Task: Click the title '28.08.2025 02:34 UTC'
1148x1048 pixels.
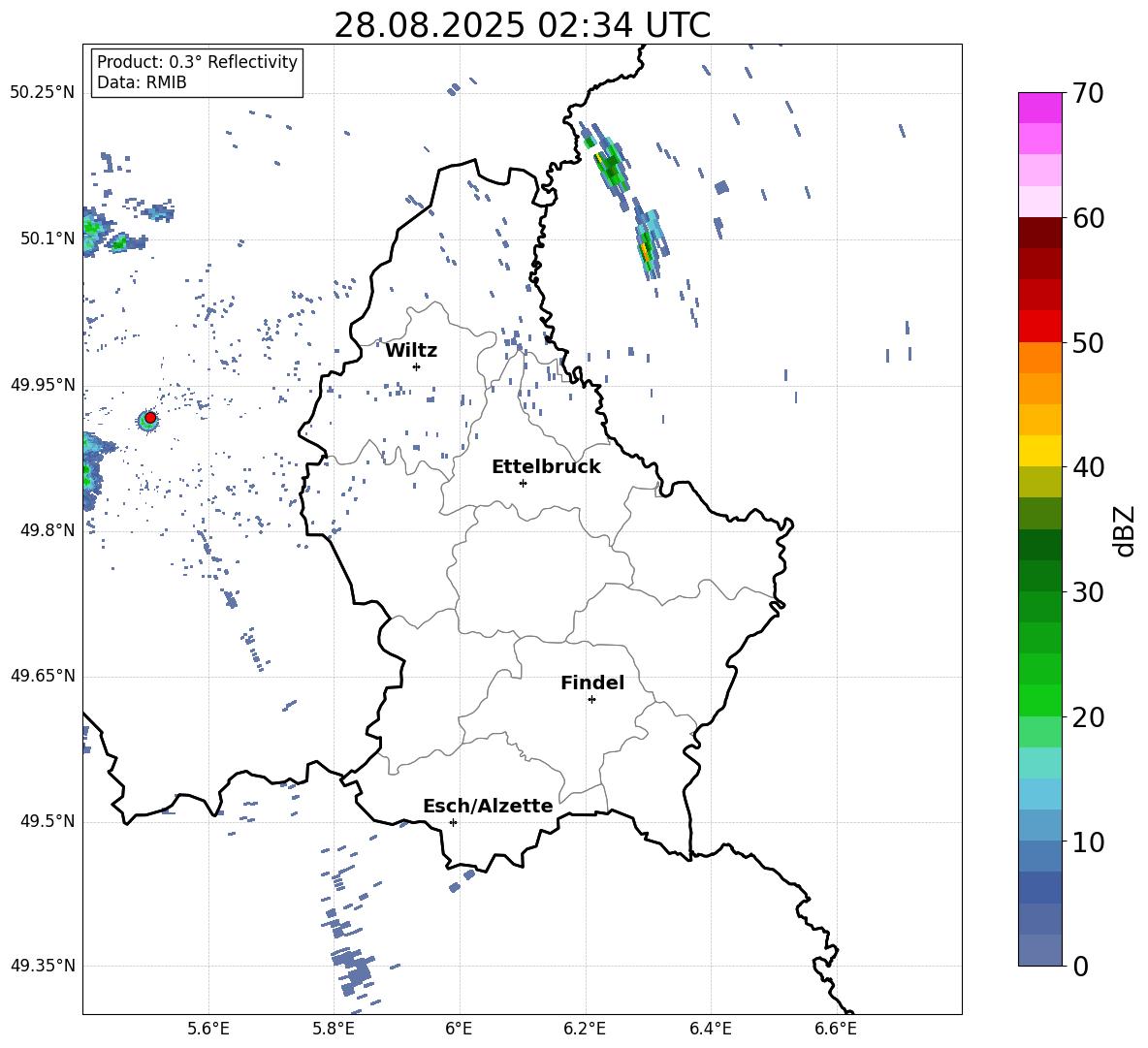Action: click(522, 25)
